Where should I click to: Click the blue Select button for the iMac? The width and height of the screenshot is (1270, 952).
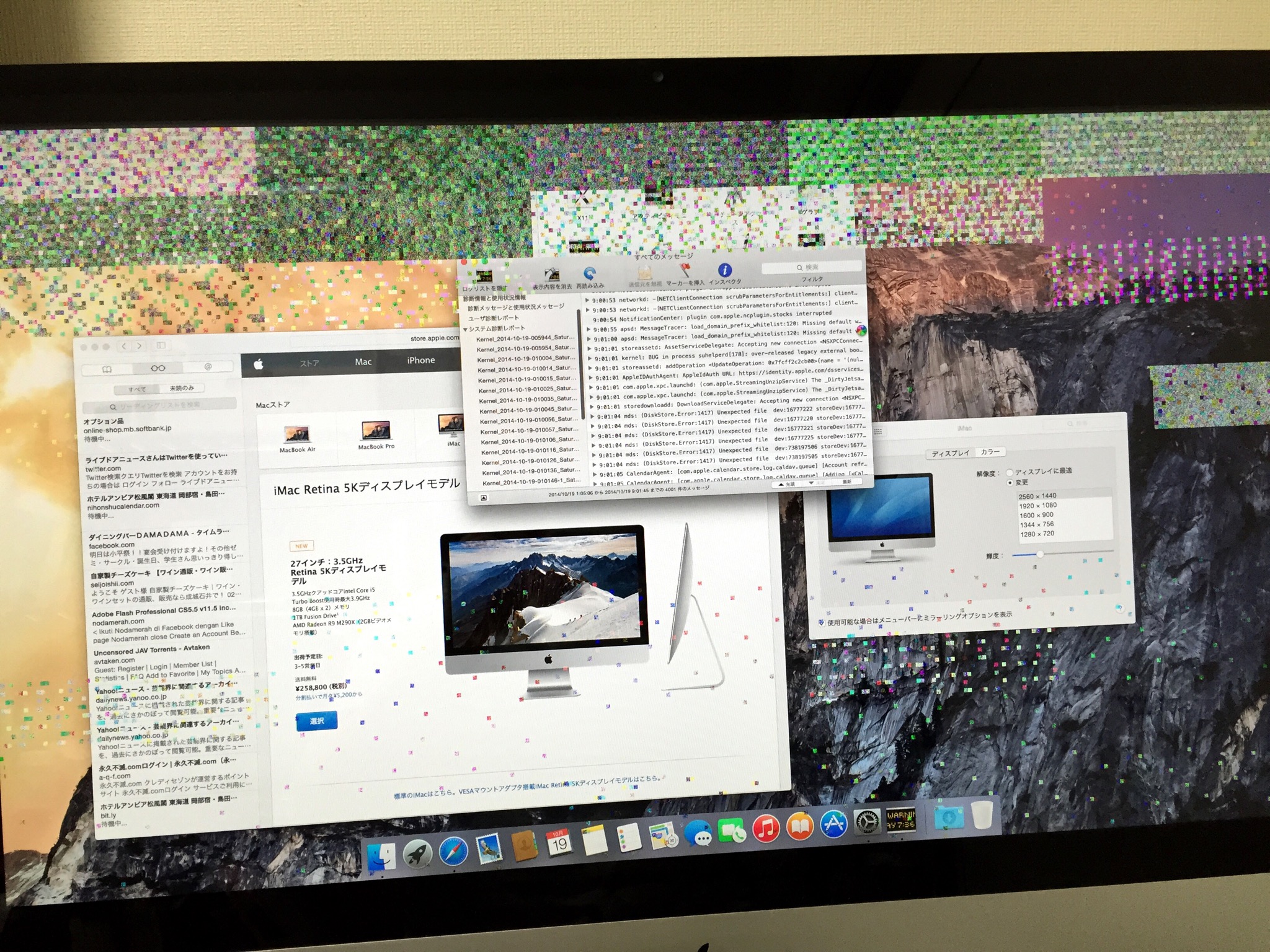pos(317,721)
